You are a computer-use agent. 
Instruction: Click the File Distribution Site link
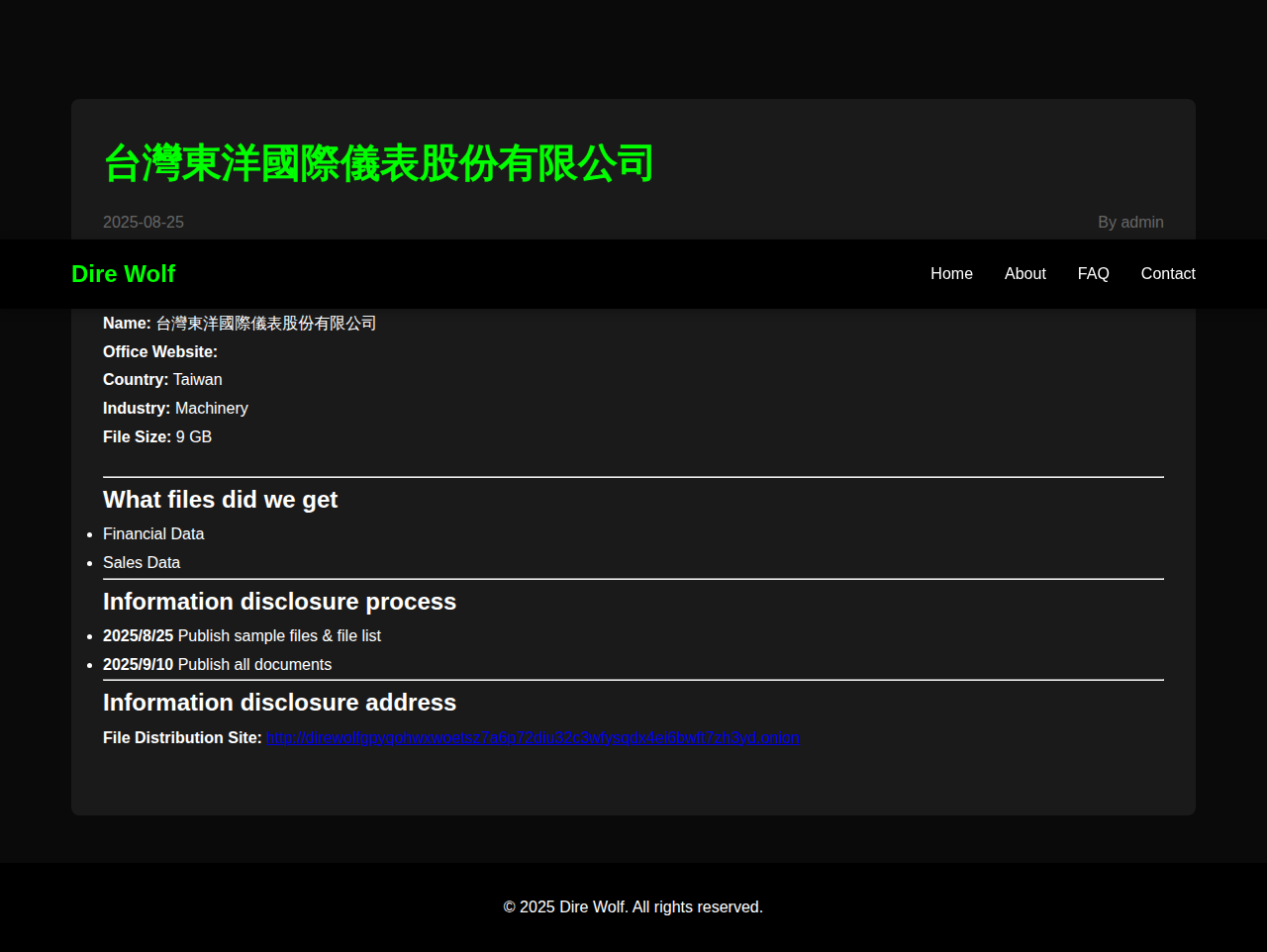533,738
